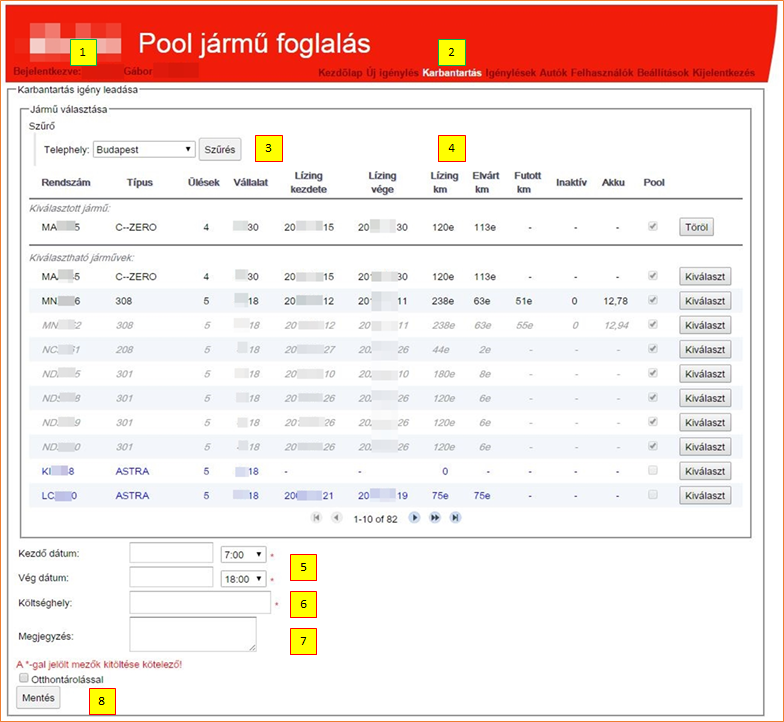
Task: Open the Autók menu item
Action: pyautogui.click(x=553, y=73)
